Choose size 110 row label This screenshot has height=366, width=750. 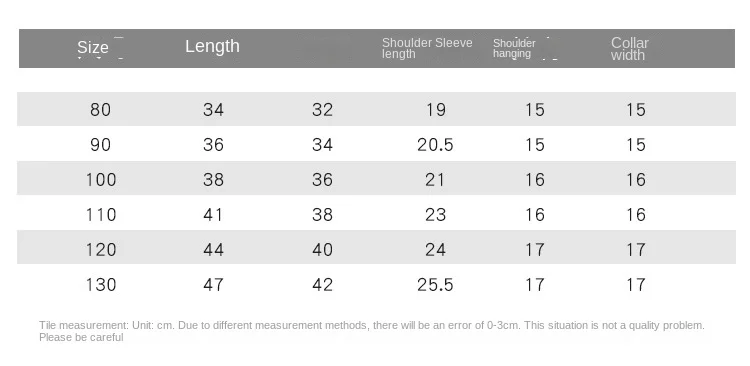[x=100, y=215]
